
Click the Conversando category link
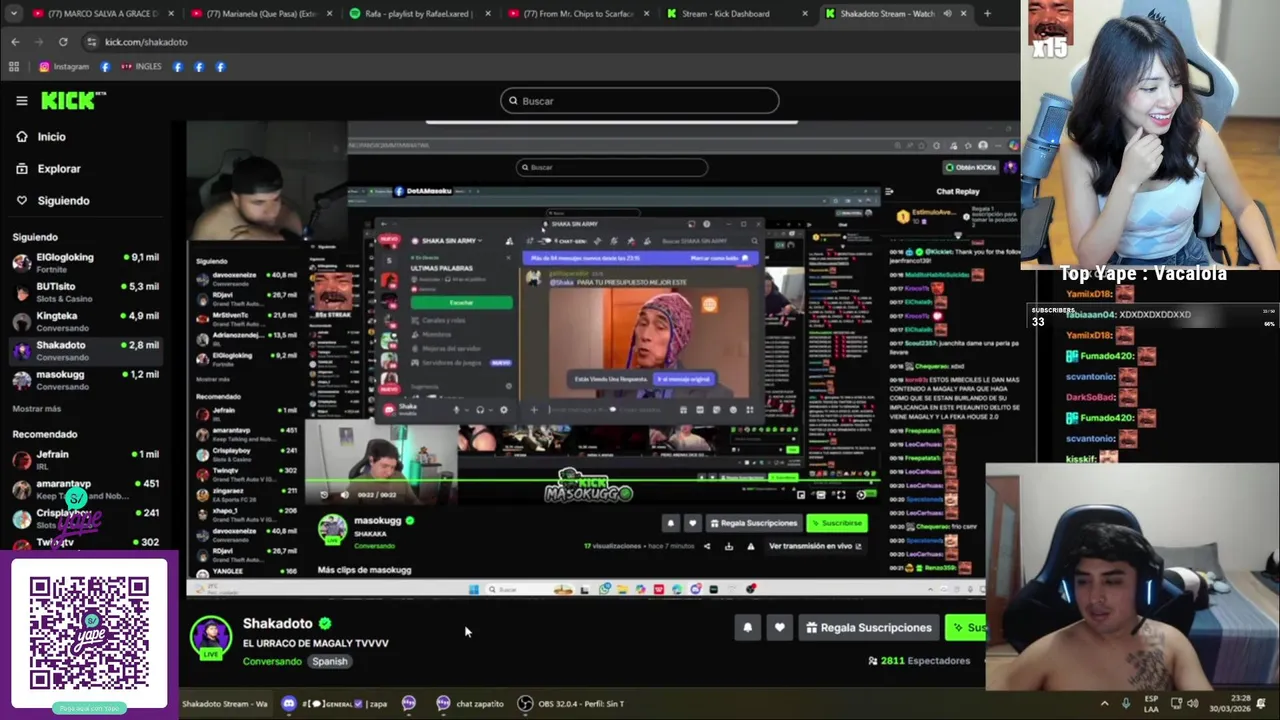[272, 661]
